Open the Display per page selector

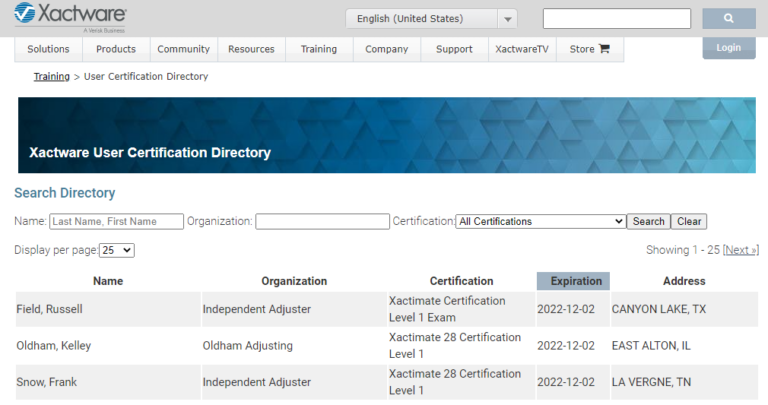coord(117,250)
